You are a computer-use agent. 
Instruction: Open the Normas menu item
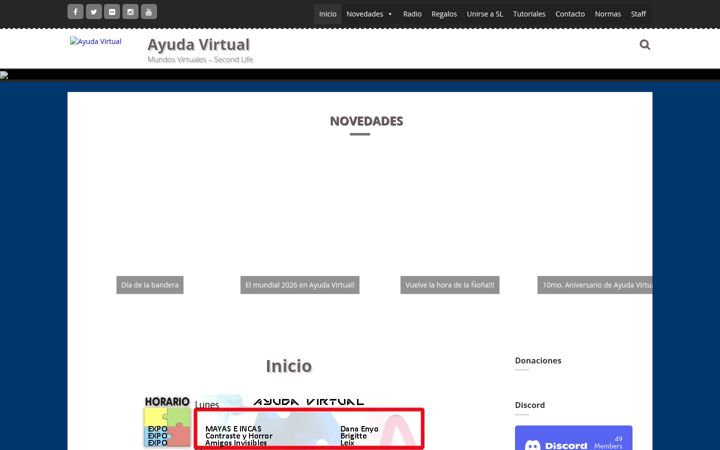point(608,14)
